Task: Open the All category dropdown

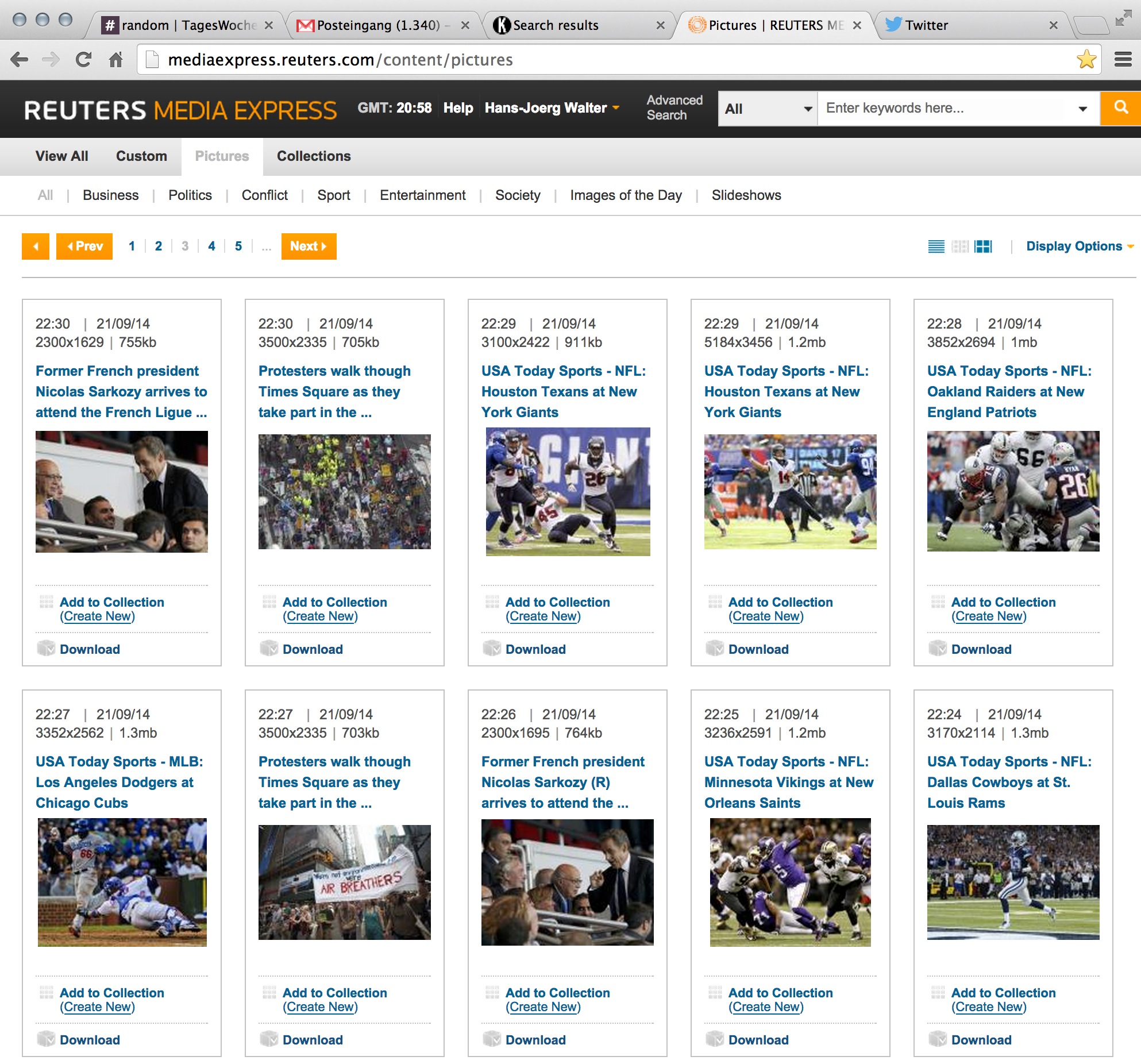Action: pos(768,109)
